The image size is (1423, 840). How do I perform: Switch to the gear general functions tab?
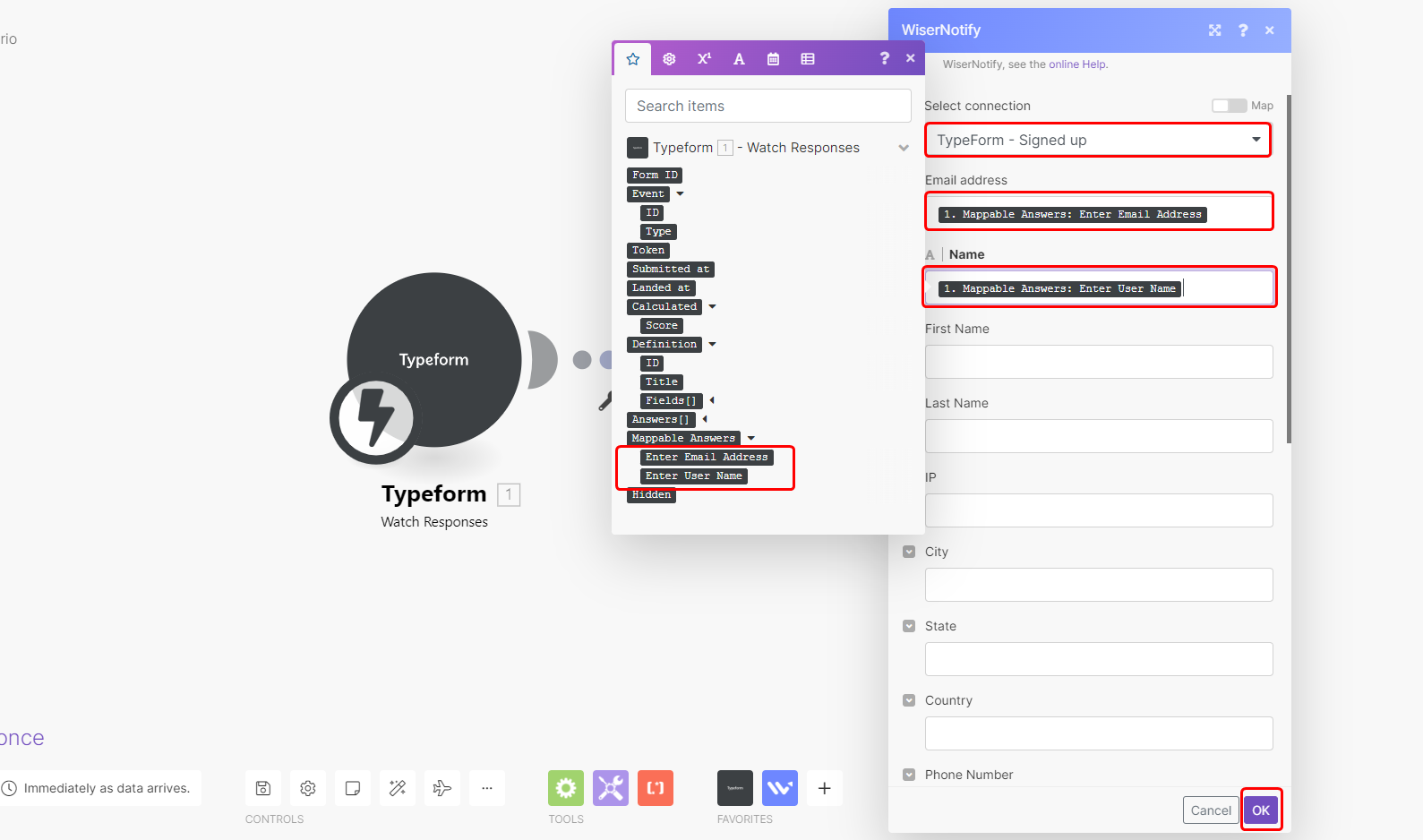tap(669, 59)
